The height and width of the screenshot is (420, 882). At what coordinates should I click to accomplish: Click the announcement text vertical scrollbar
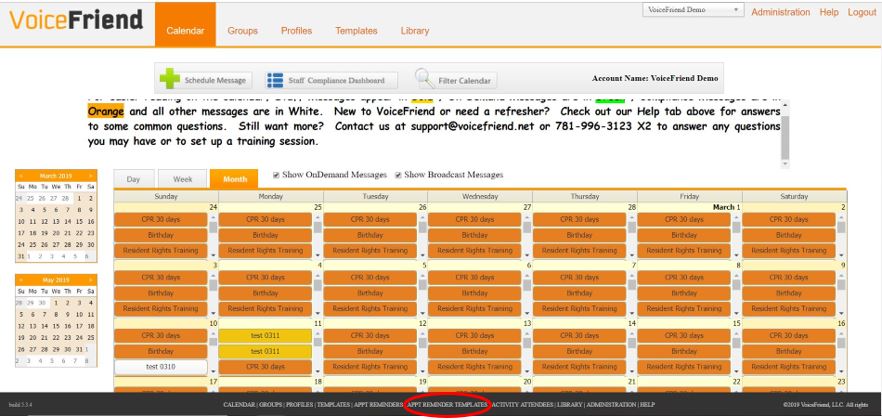tap(785, 134)
